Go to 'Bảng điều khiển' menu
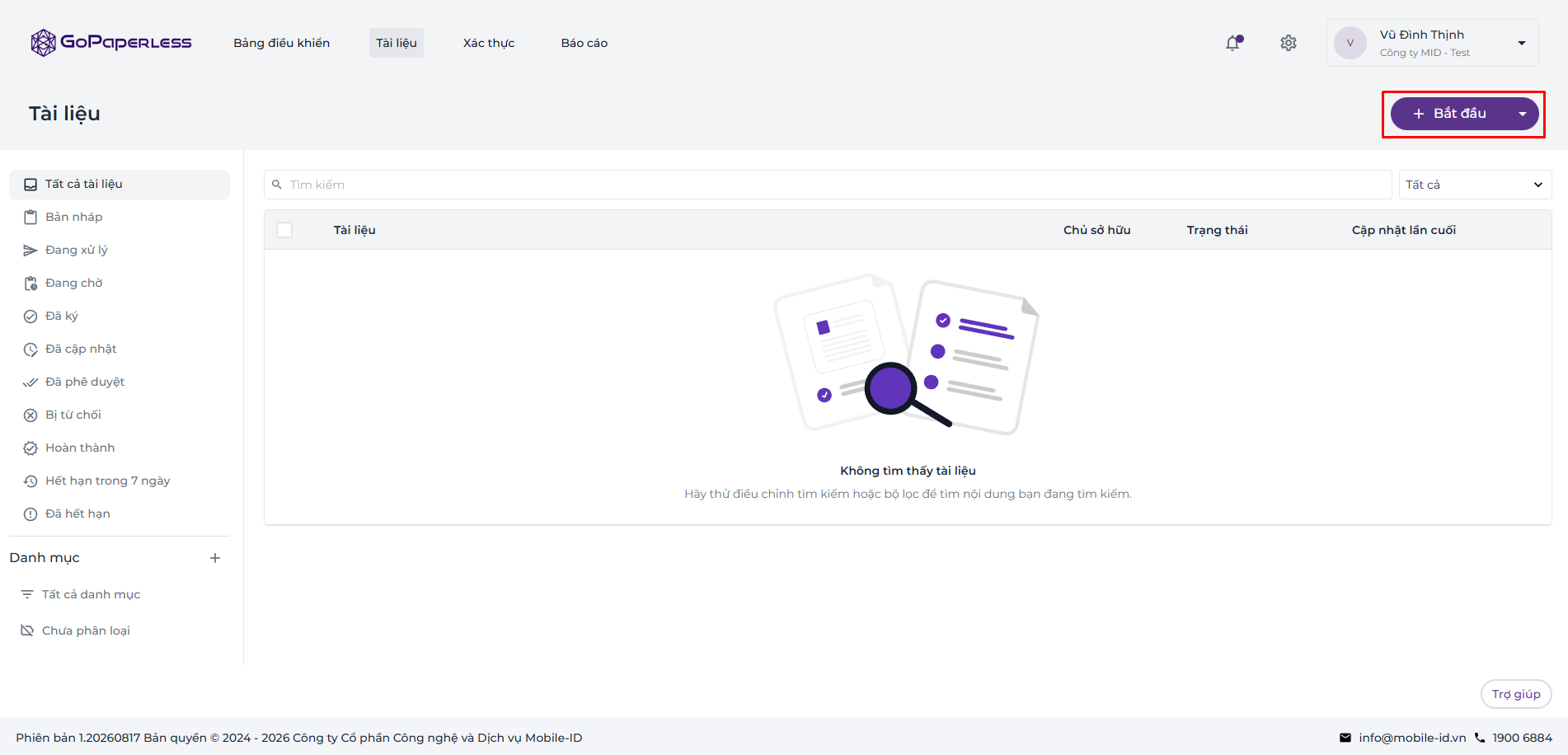 (x=281, y=43)
